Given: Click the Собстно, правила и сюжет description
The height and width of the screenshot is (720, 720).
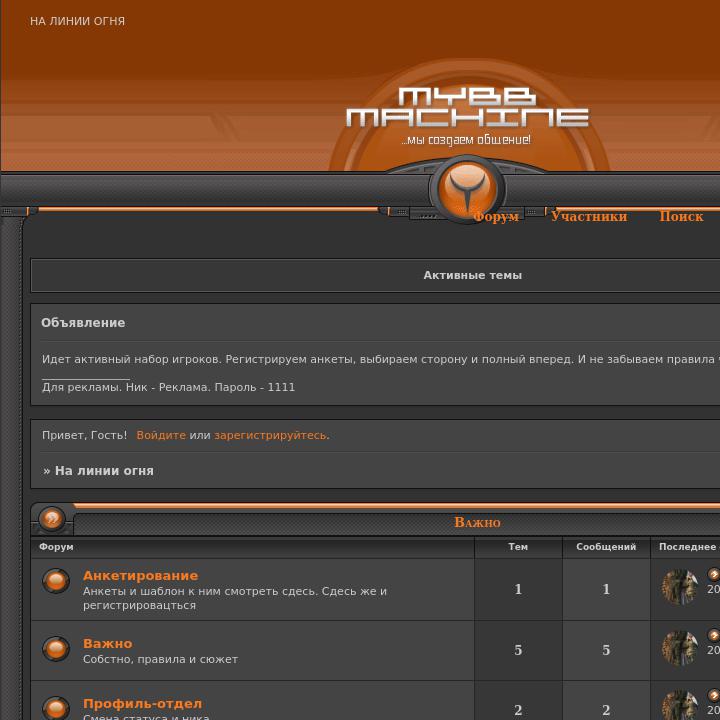Looking at the screenshot, I should point(160,659).
